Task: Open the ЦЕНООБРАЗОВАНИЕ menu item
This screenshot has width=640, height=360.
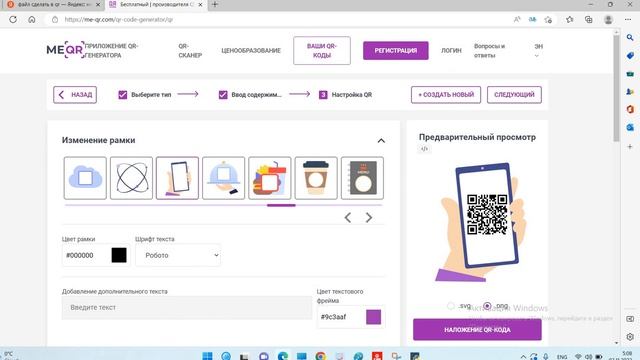Action: [x=251, y=51]
